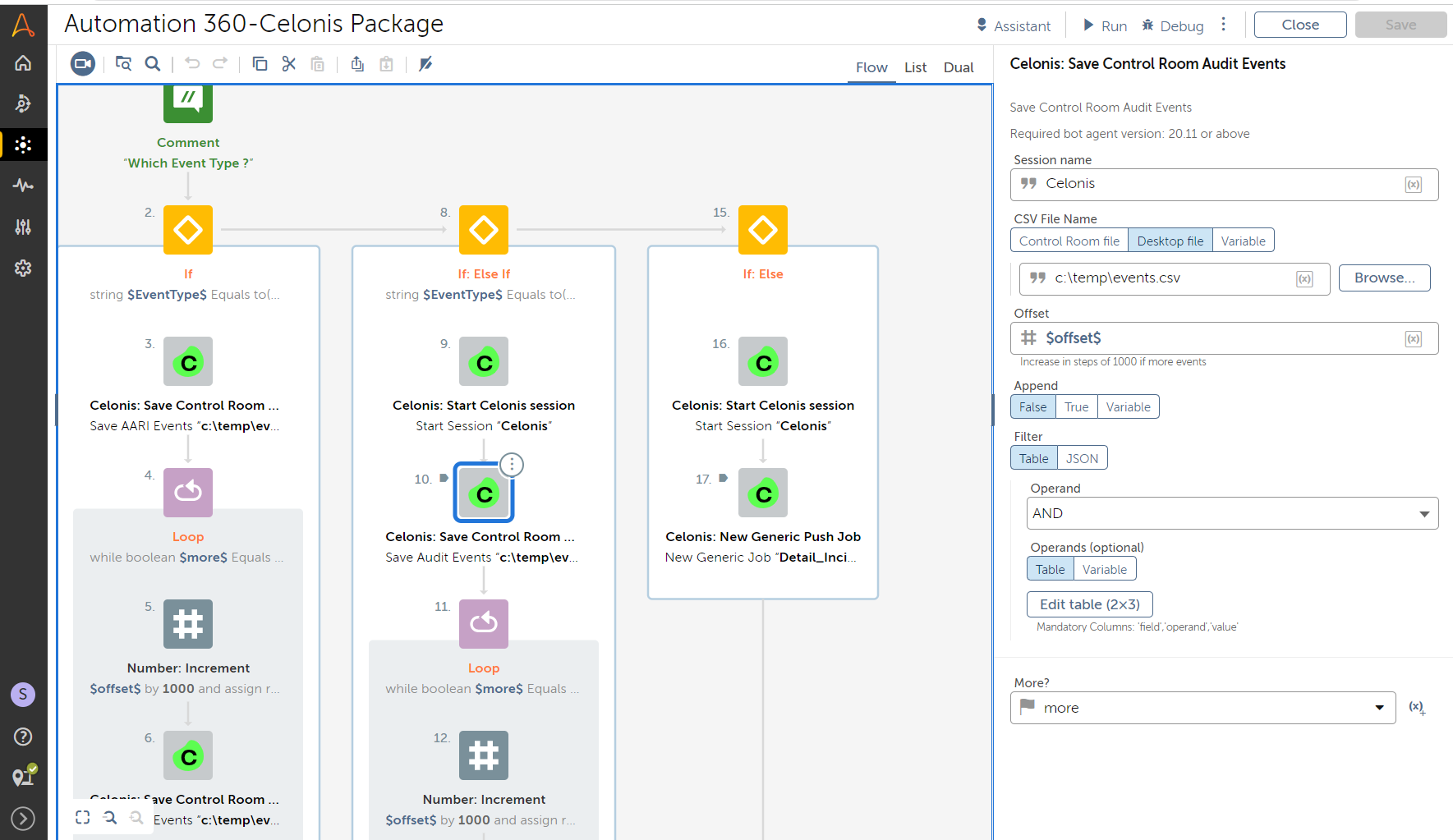The width and height of the screenshot is (1453, 840).
Task: Click the copy icon in toolbar
Action: click(x=260, y=64)
